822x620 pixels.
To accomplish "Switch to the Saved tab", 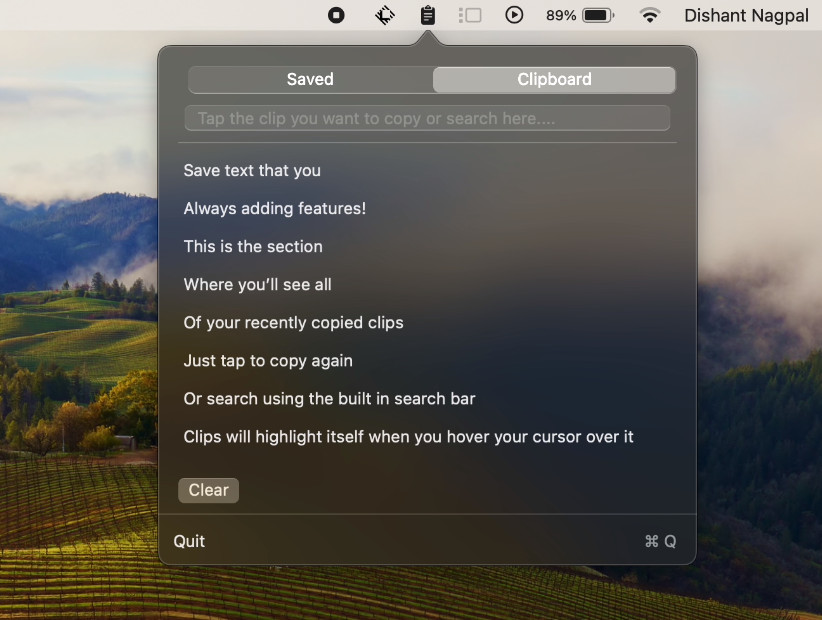I will coord(310,80).
